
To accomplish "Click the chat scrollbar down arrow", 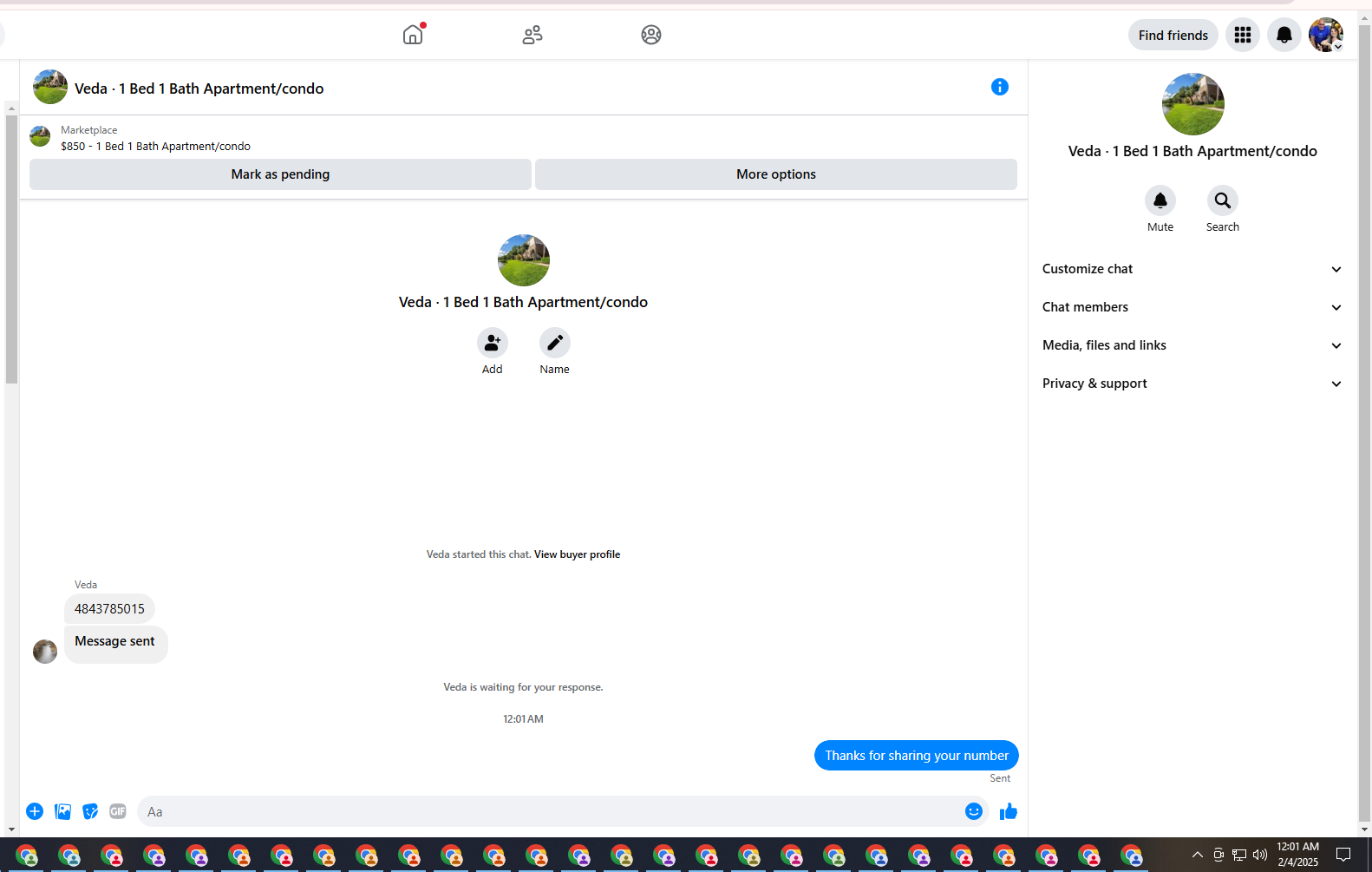I will [x=11, y=829].
